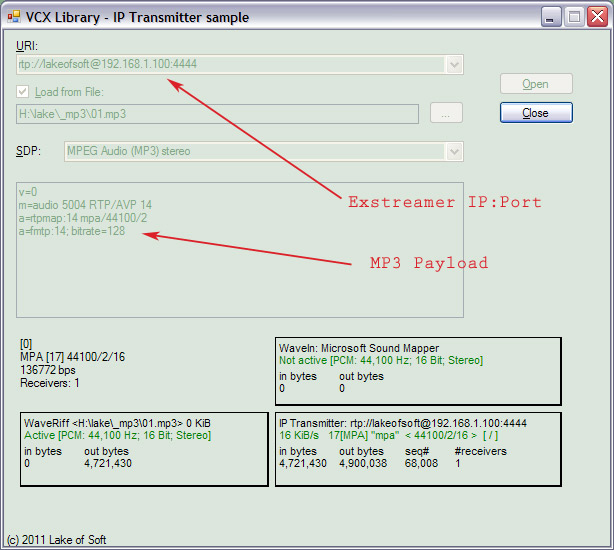
Task: Click the seq# value 68,008
Action: point(421,463)
